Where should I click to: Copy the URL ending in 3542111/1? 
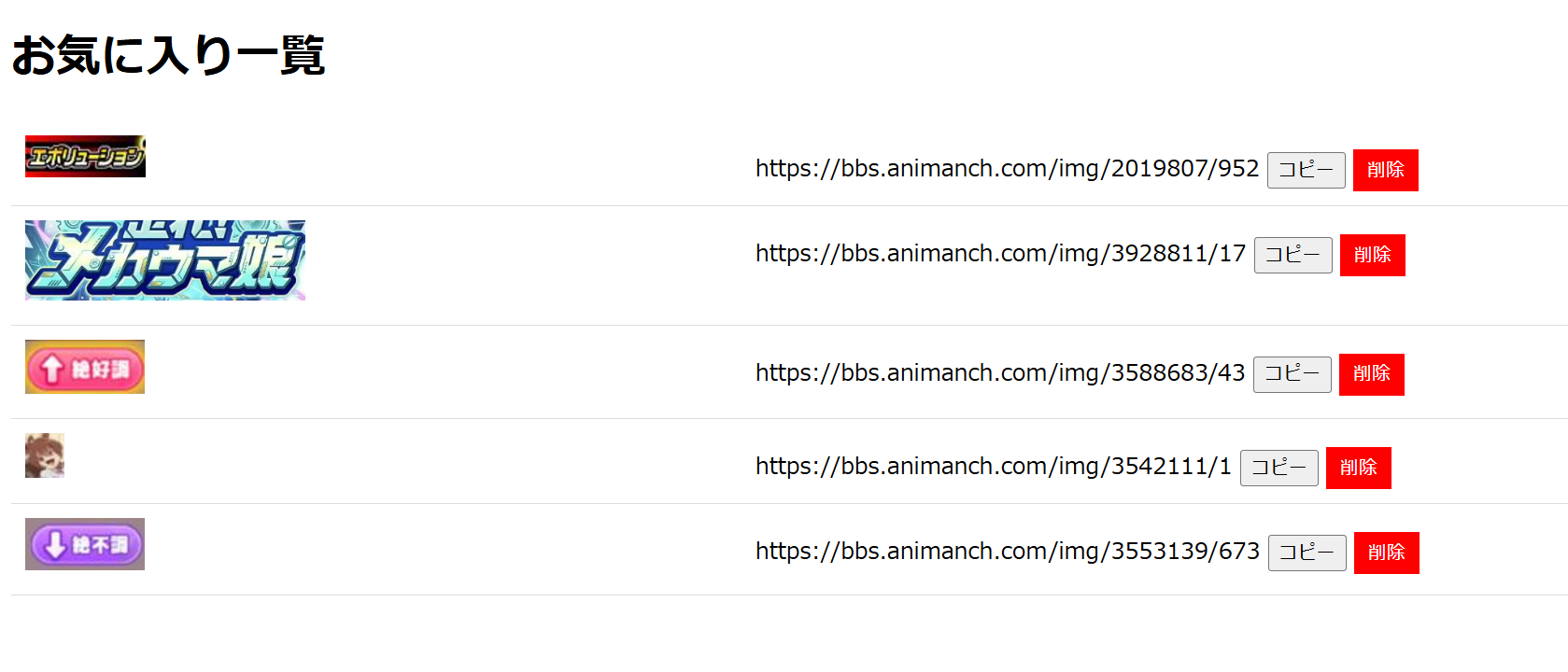1278,468
